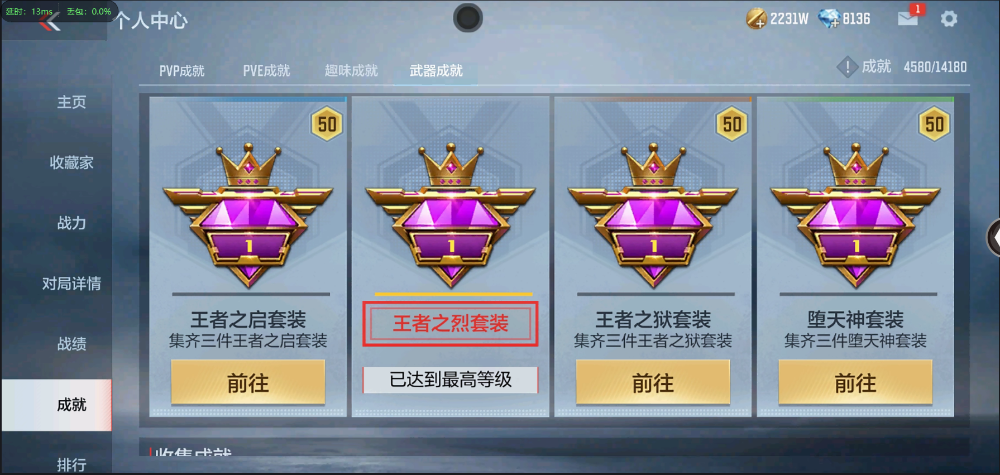Expand the side panel arrow on right edge
This screenshot has width=1000, height=475.
coord(994,237)
